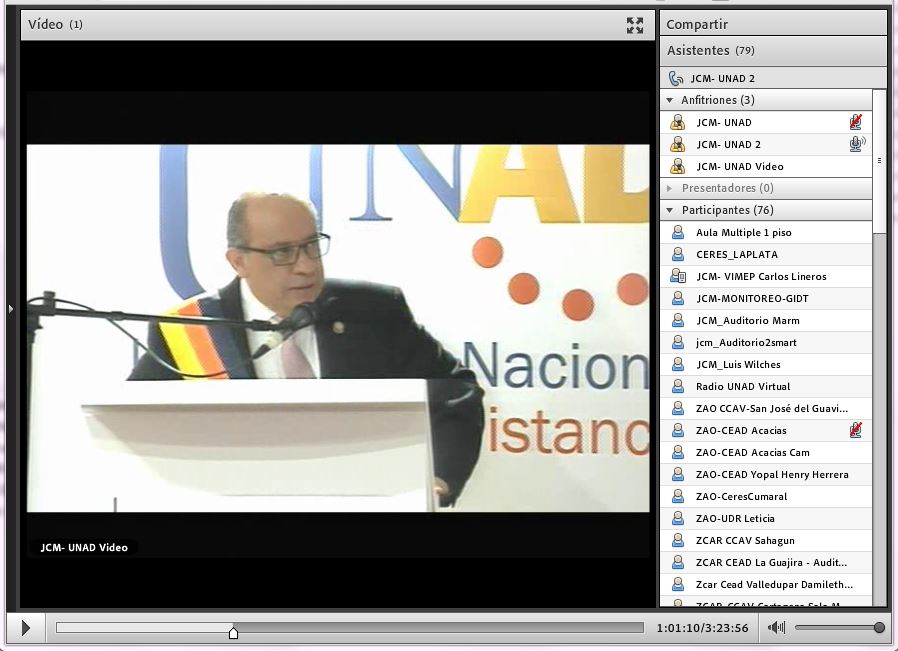Click participant icon of JCM_Luis Wilches
Screen dimensions: 898x651
(678, 364)
